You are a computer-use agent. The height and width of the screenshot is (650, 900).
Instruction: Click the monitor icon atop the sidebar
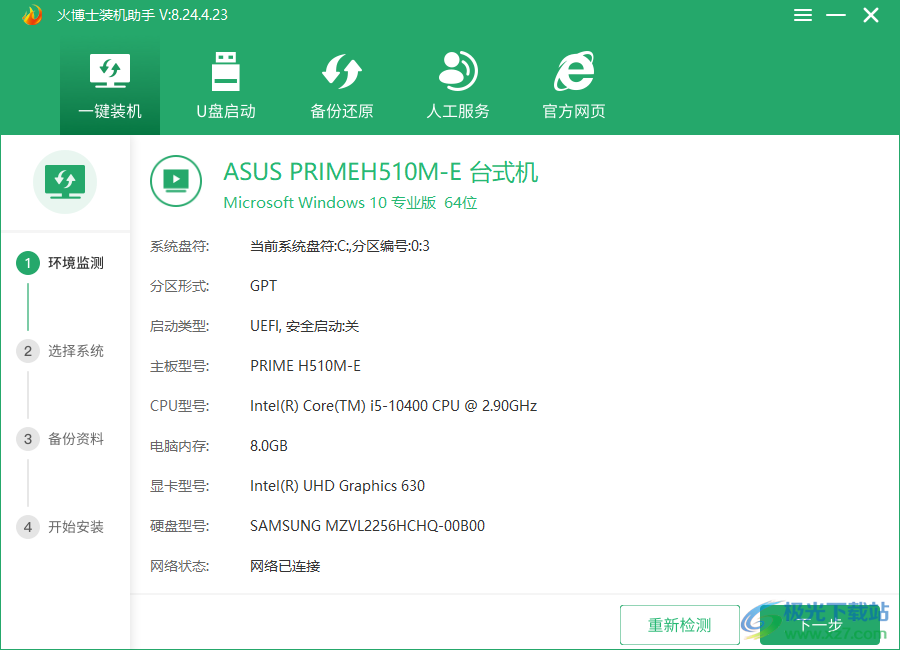tap(65, 182)
